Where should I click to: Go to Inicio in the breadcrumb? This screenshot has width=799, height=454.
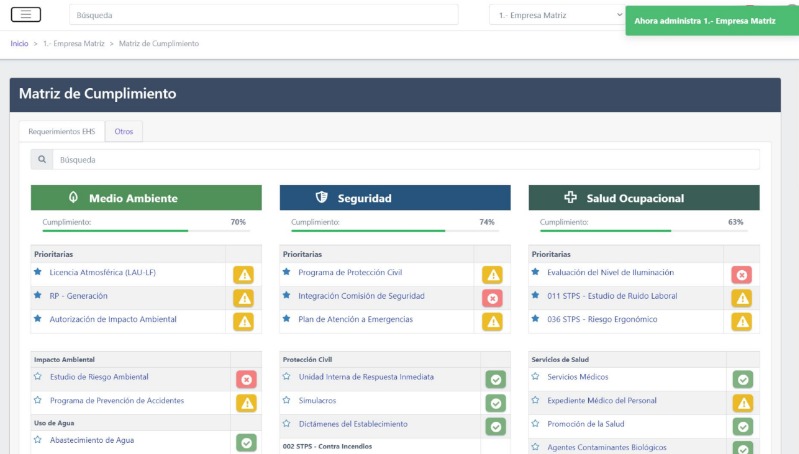tap(19, 44)
